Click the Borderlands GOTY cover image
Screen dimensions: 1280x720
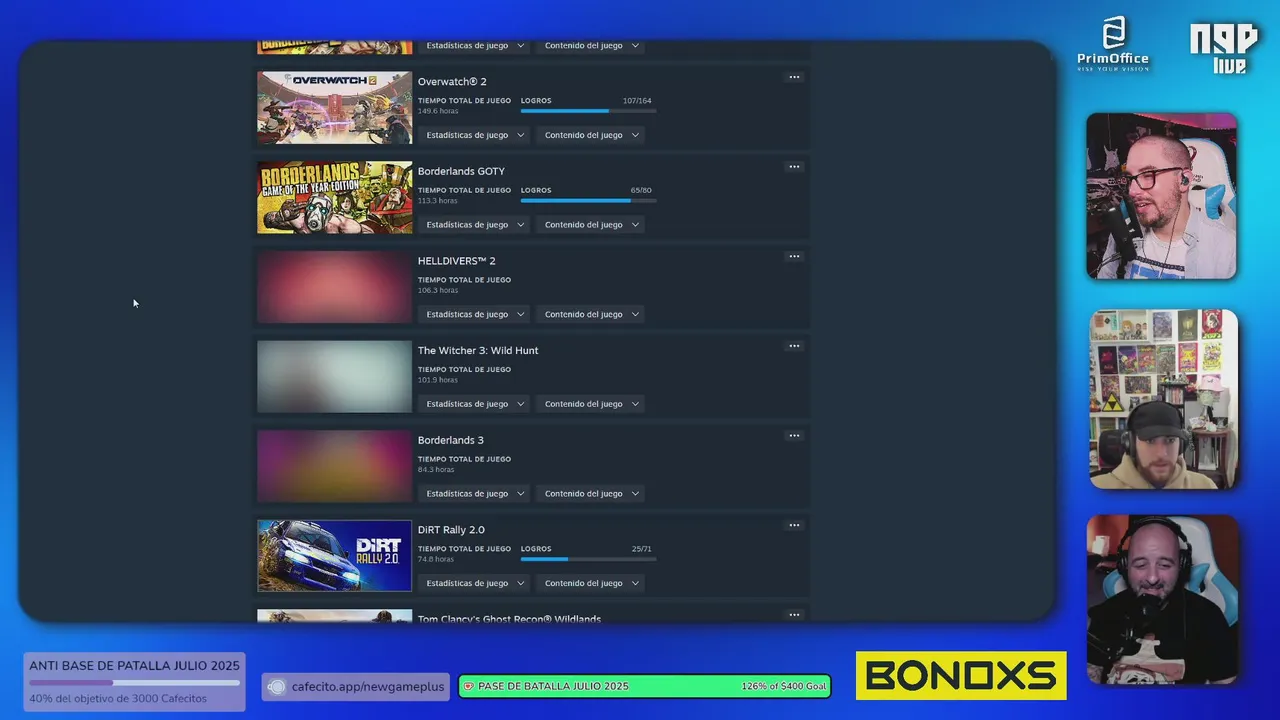(x=334, y=197)
